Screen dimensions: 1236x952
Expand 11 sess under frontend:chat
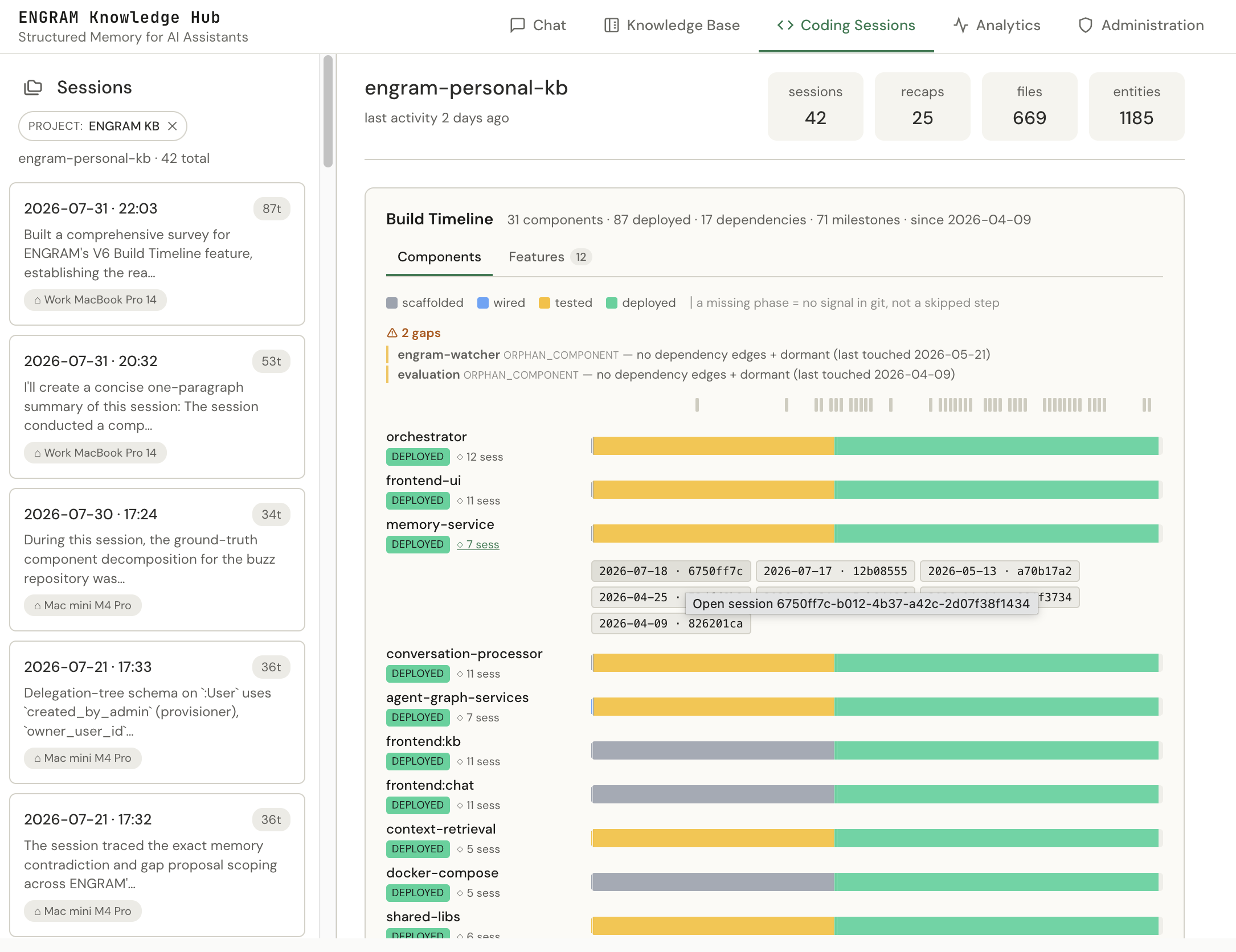(x=478, y=806)
